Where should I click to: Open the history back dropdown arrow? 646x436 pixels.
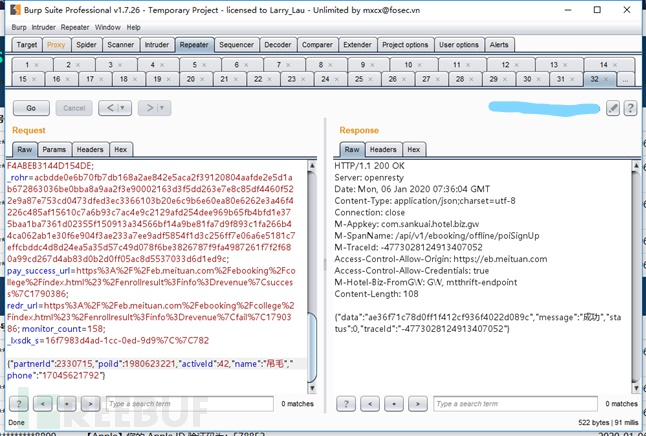pos(122,108)
